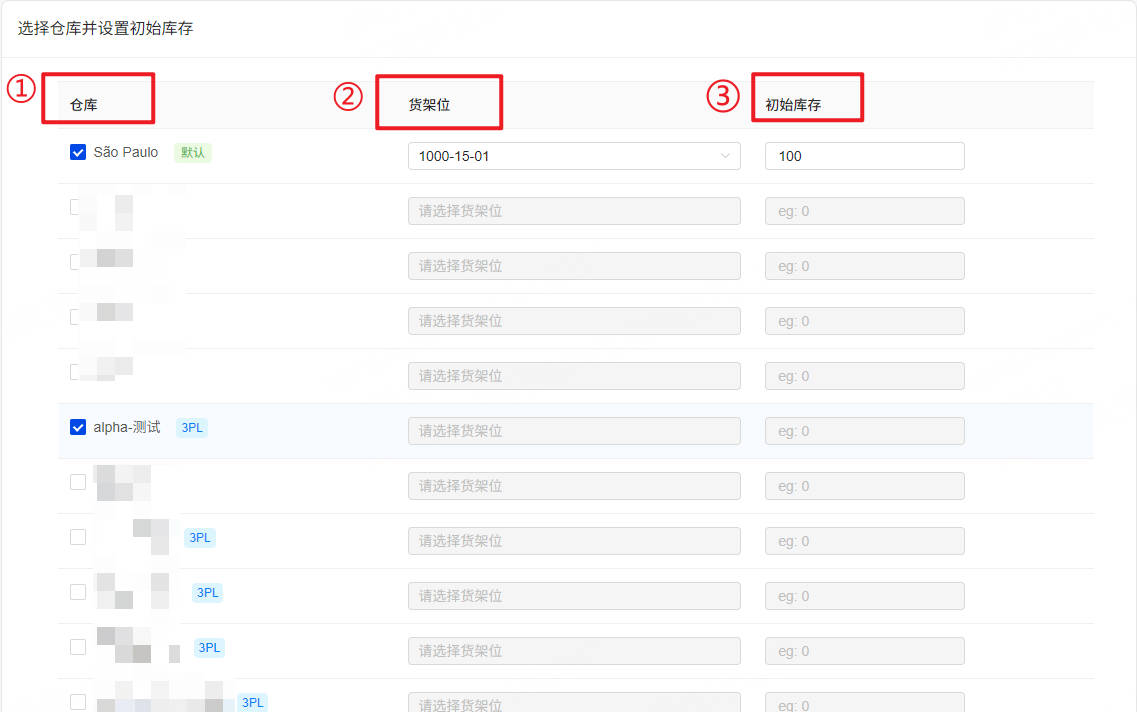Uncheck the São Paulo warehouse checkbox

(x=78, y=152)
